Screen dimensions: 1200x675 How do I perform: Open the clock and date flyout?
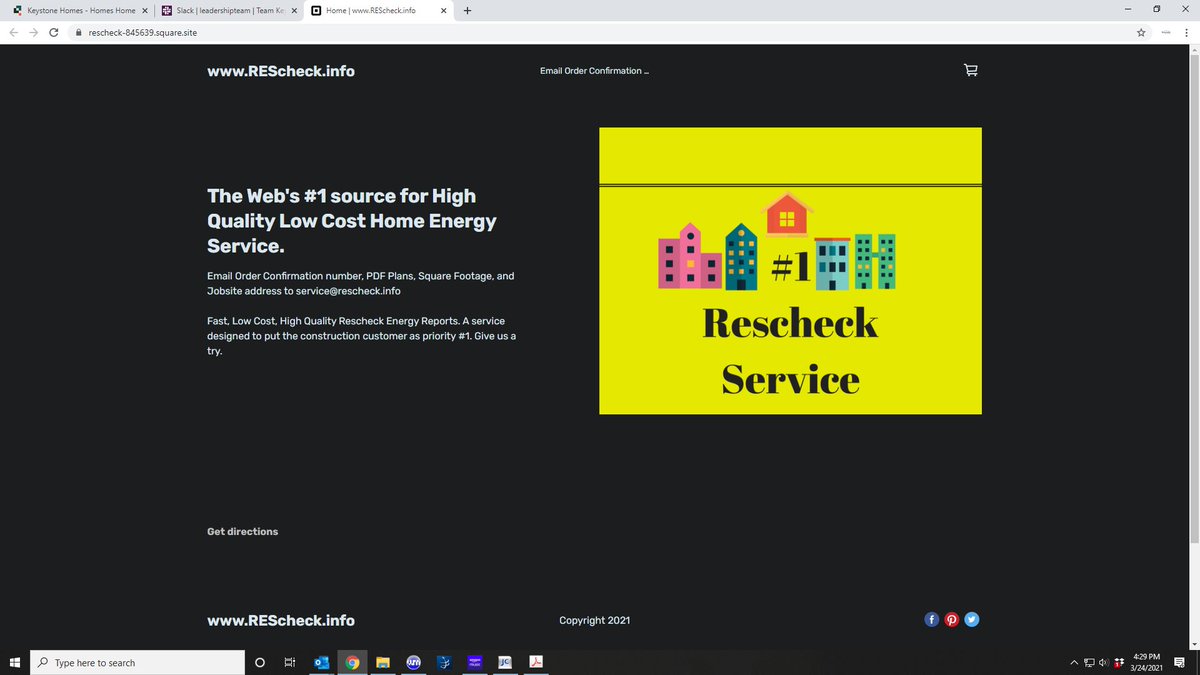tap(1147, 662)
